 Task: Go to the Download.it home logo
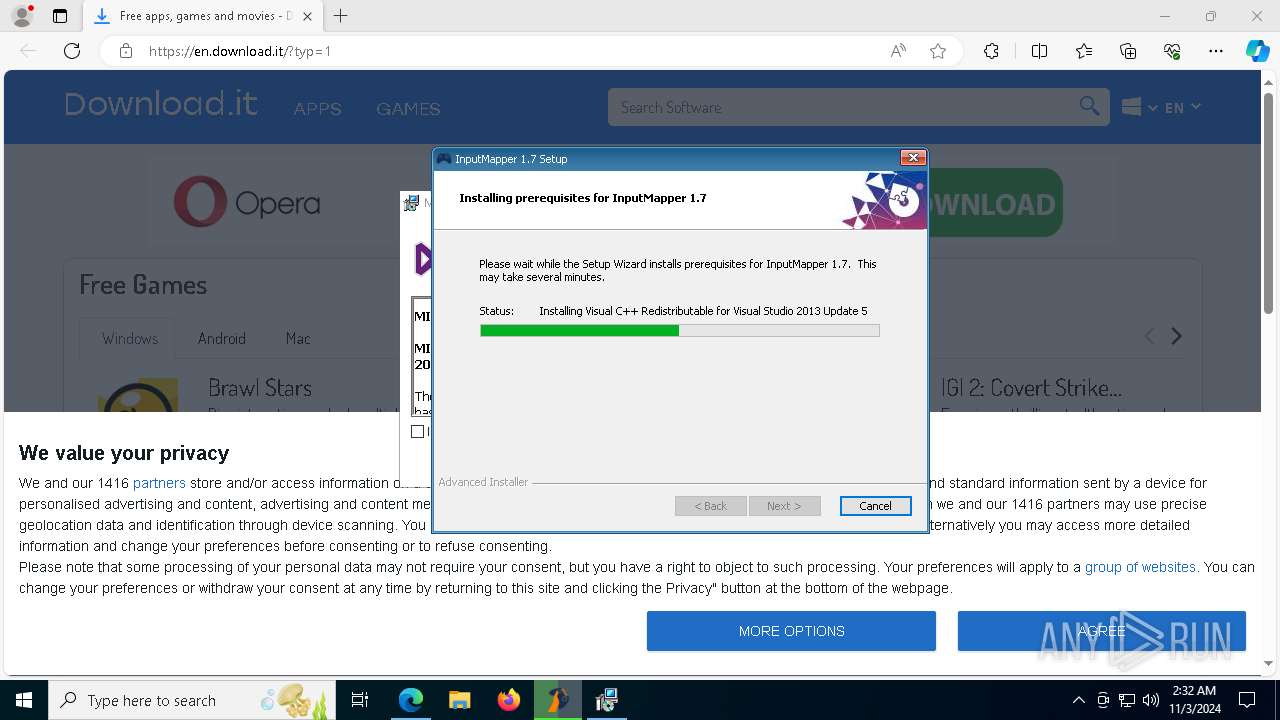[161, 104]
